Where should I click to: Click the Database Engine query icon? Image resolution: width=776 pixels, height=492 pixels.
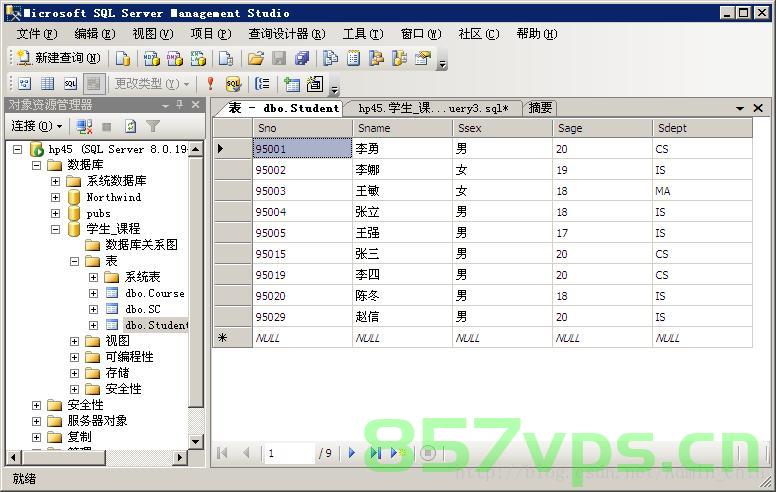[x=123, y=58]
